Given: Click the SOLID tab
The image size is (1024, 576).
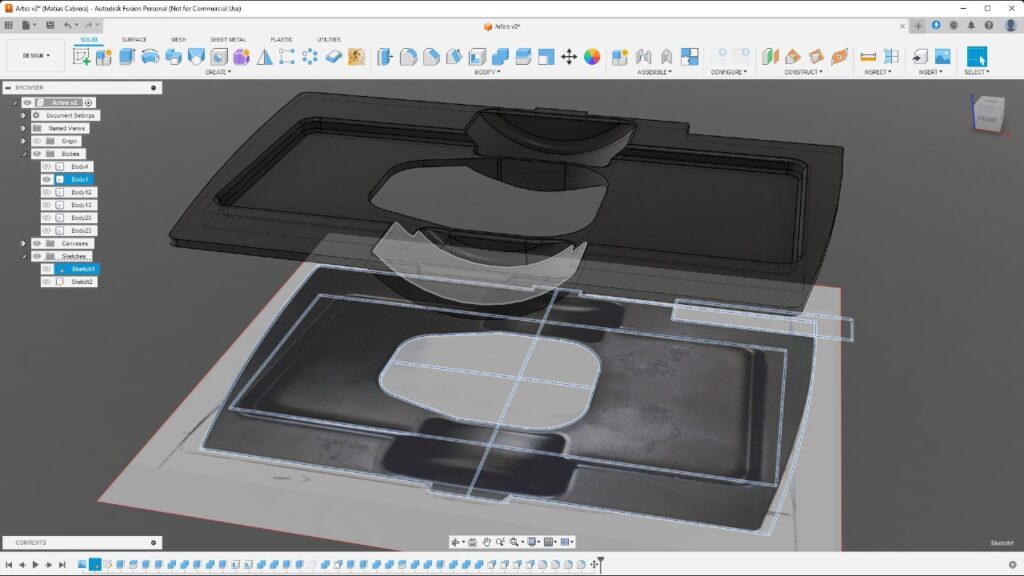Looking at the screenshot, I should pyautogui.click(x=89, y=40).
